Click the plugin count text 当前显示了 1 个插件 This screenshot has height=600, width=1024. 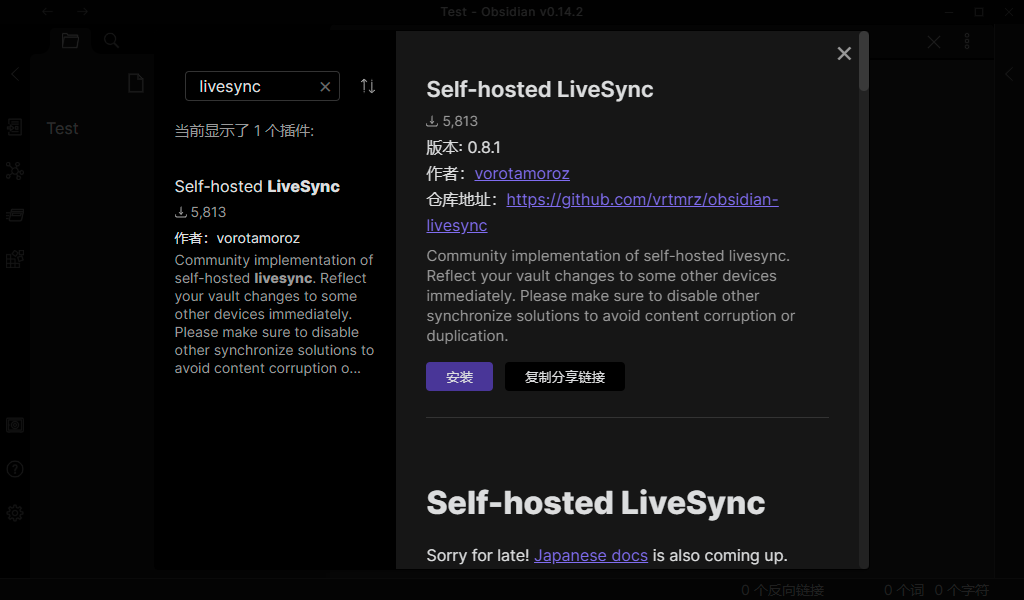244,131
